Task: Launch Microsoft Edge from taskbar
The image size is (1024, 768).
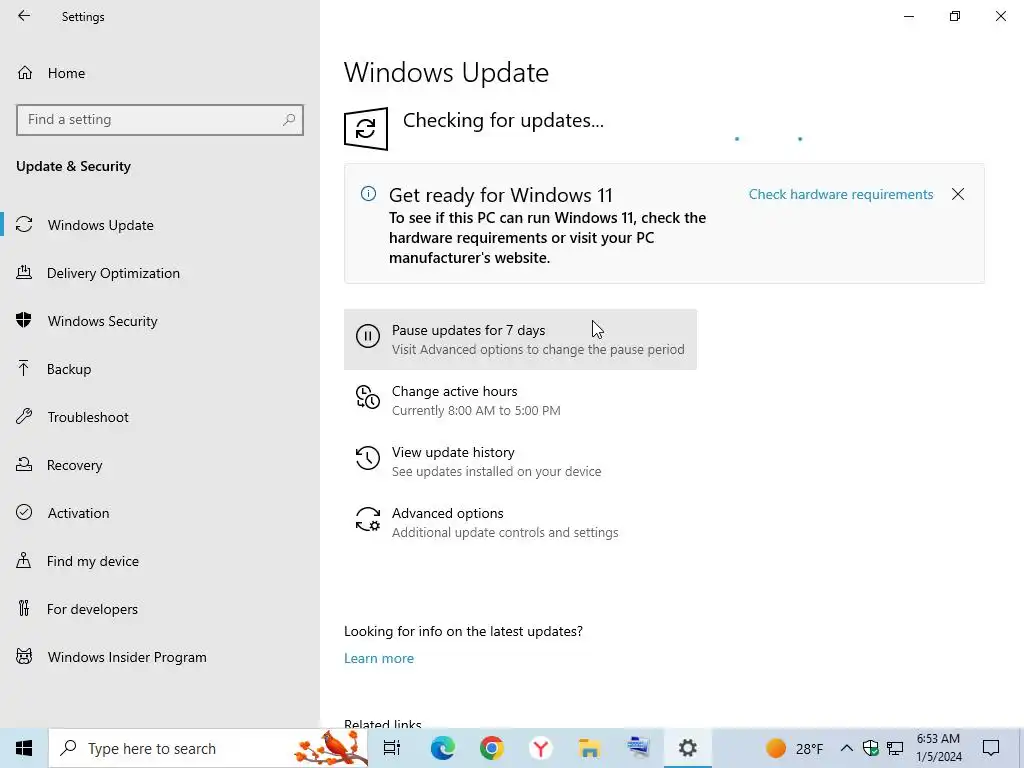Action: coord(442,748)
